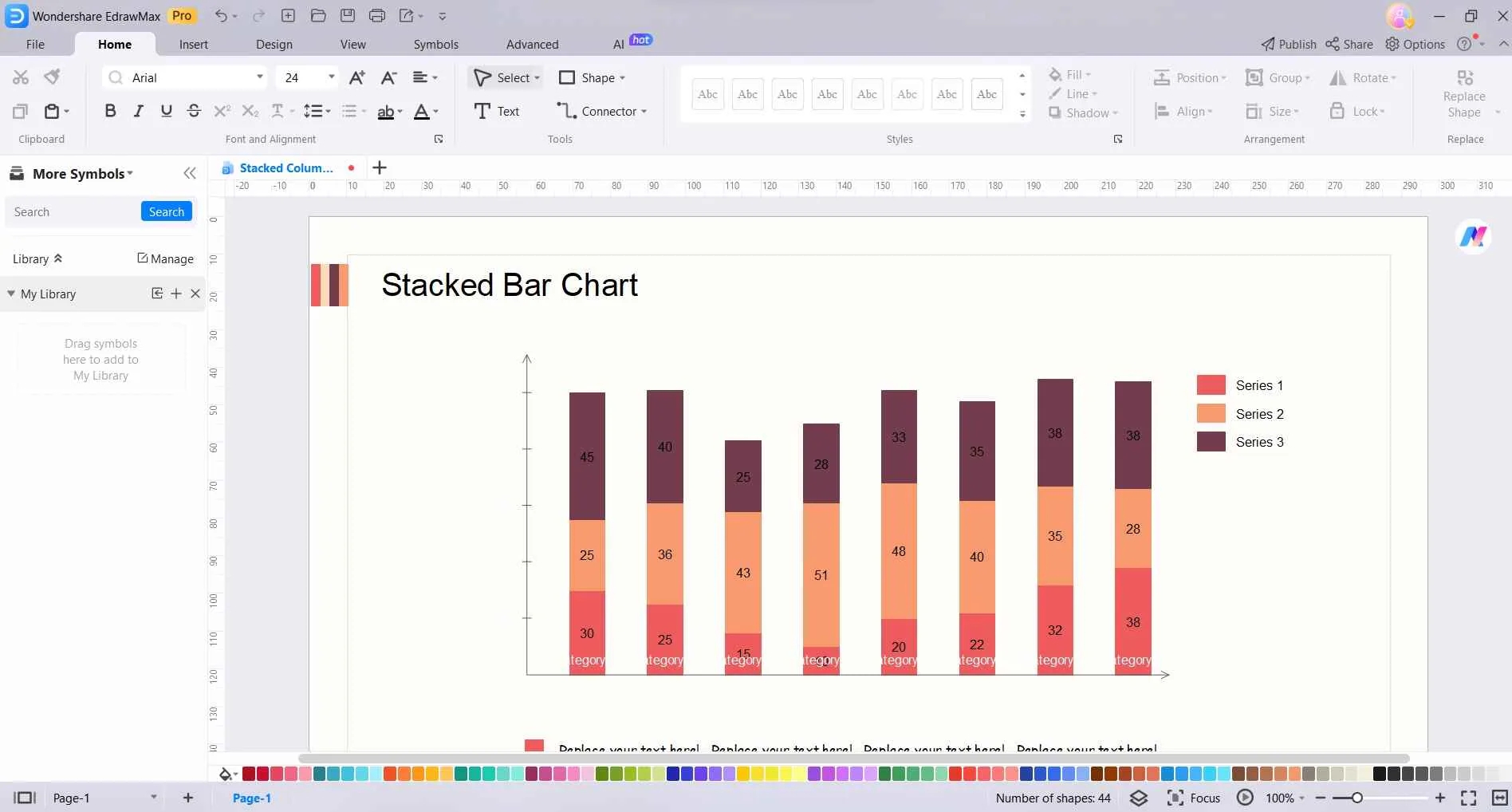Collapse the More Symbols sidebar
This screenshot has height=812, width=1512.
(x=190, y=173)
